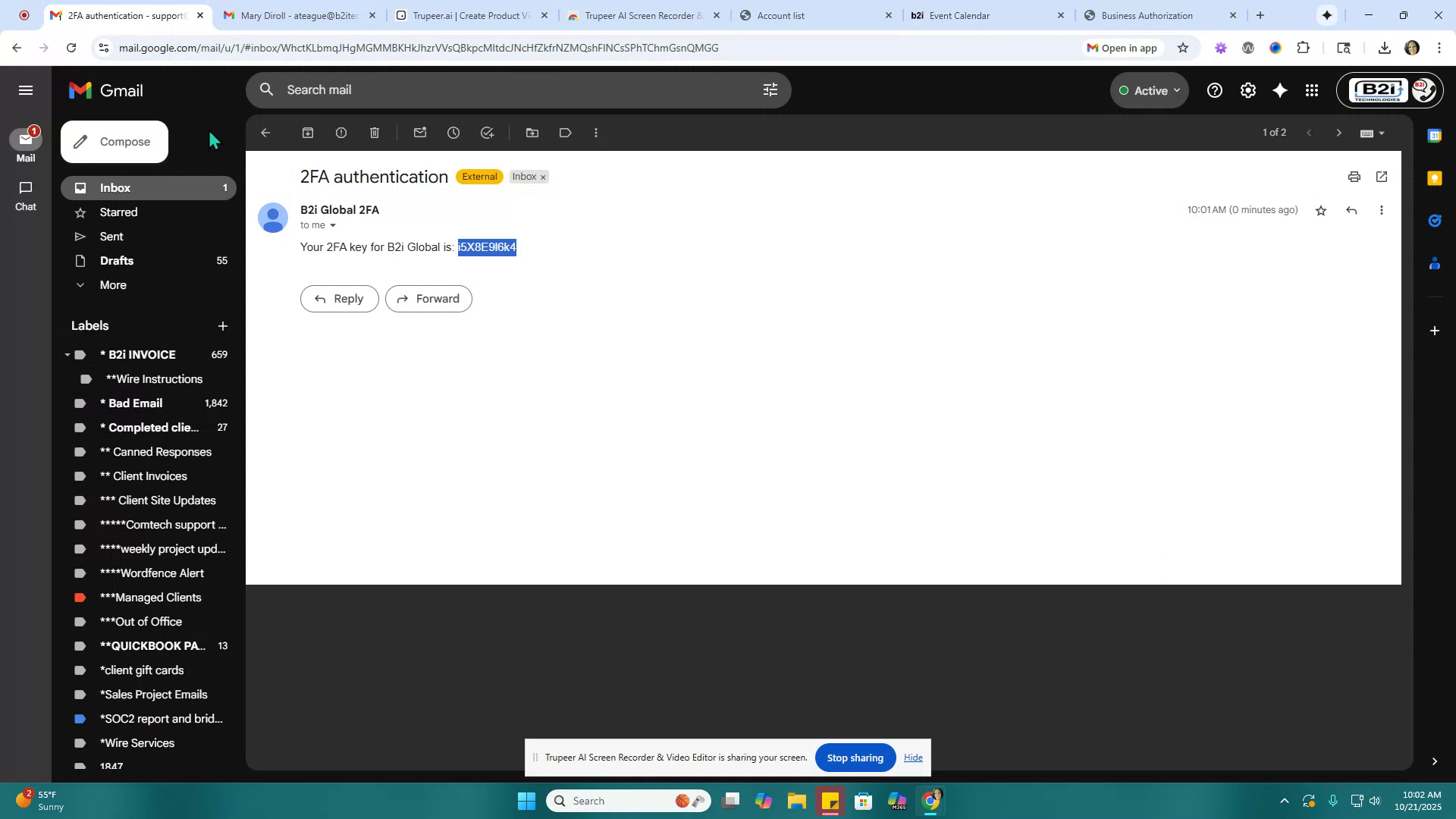Open Calendar side panel
Viewport: 1456px width, 819px height.
[x=1434, y=135]
